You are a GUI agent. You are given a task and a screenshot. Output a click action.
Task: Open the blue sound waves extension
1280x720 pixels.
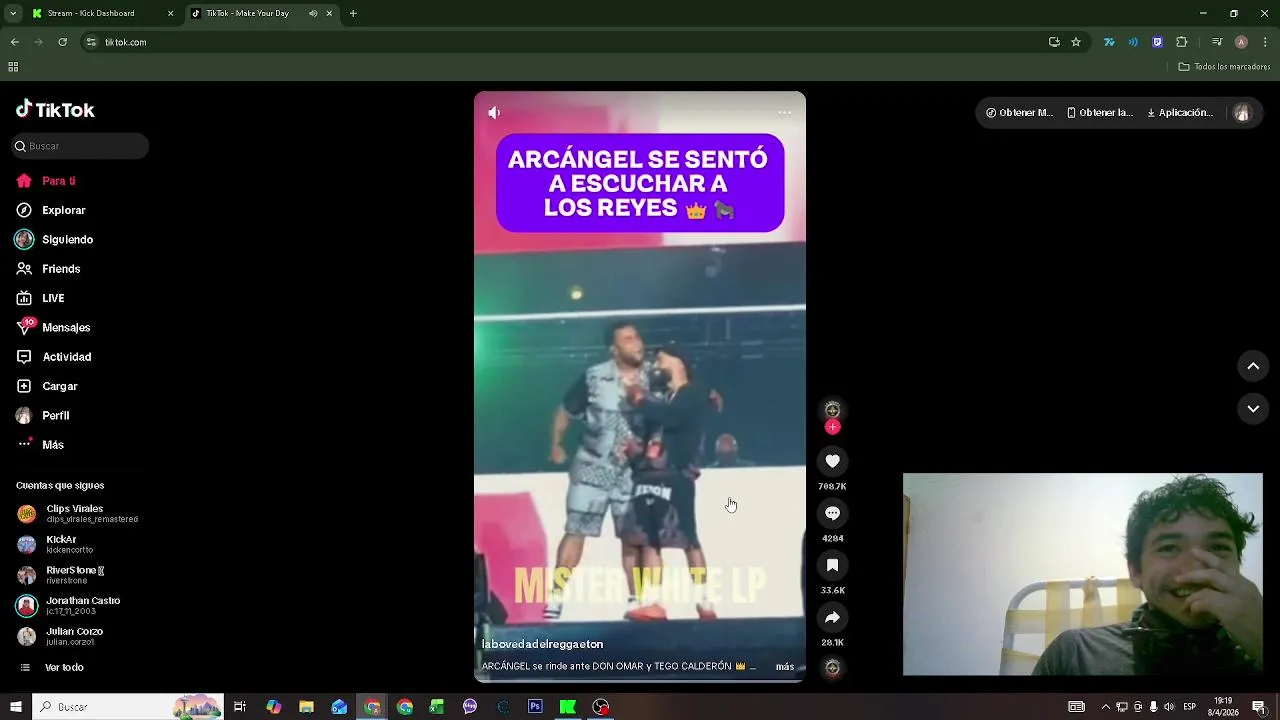coord(1133,42)
